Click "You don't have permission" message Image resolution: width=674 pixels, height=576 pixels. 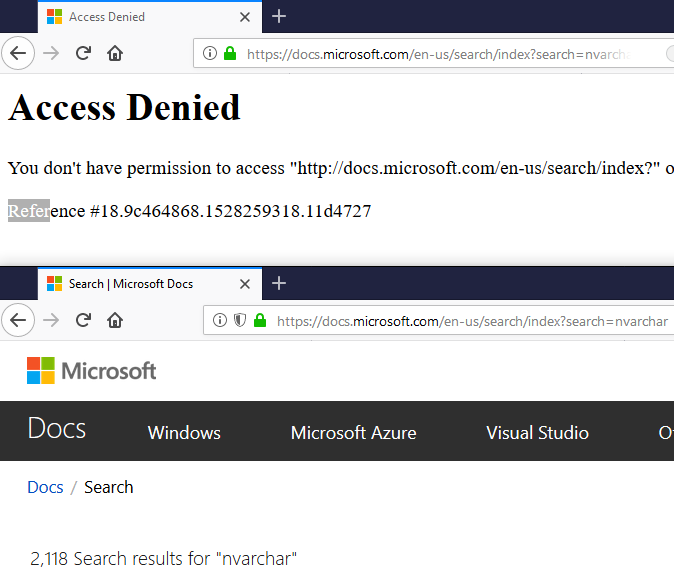pyautogui.click(x=340, y=168)
